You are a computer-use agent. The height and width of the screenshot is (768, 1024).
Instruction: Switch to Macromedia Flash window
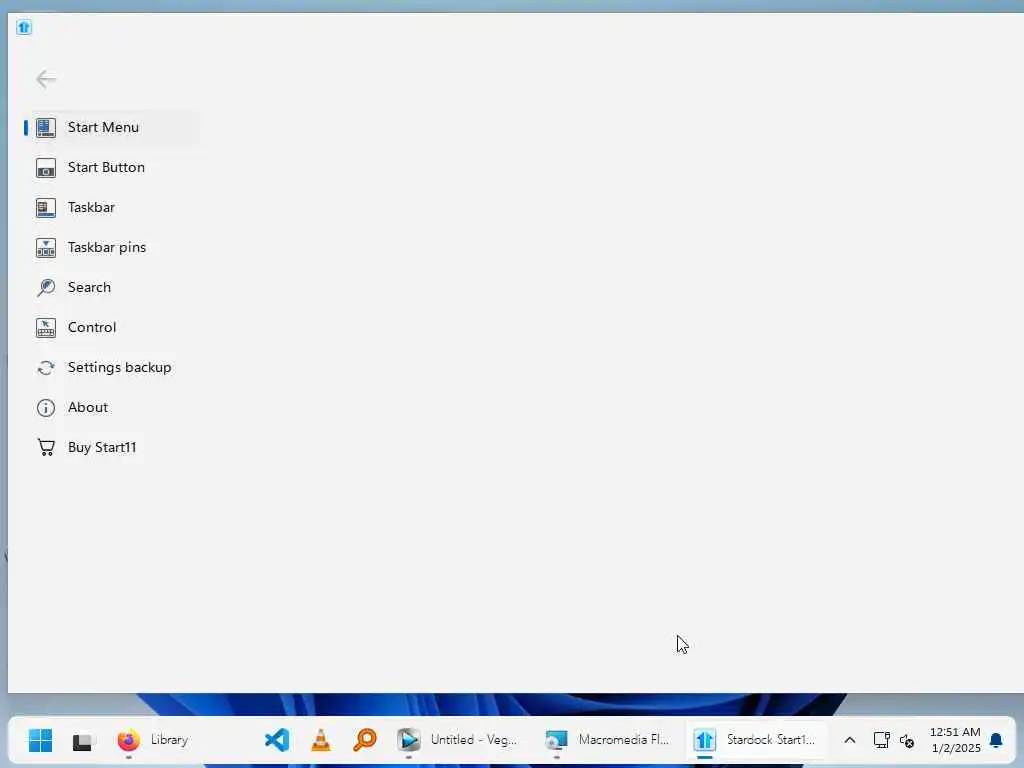(x=608, y=740)
